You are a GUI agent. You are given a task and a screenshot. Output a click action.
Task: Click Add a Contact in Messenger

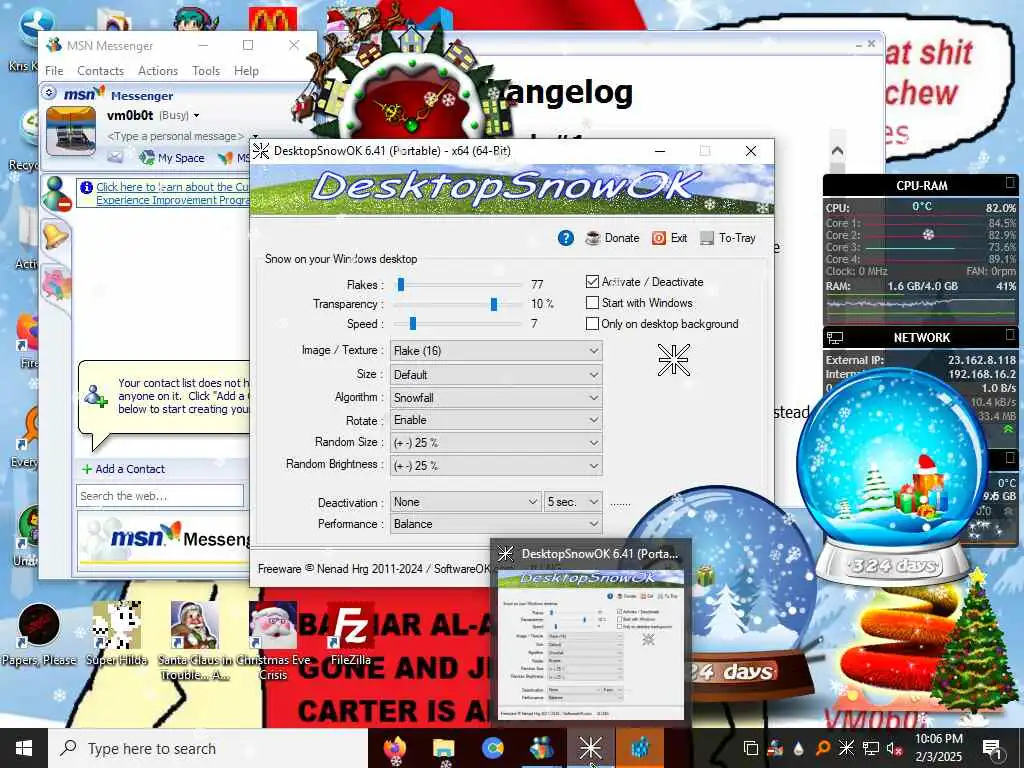pyautogui.click(x=123, y=469)
